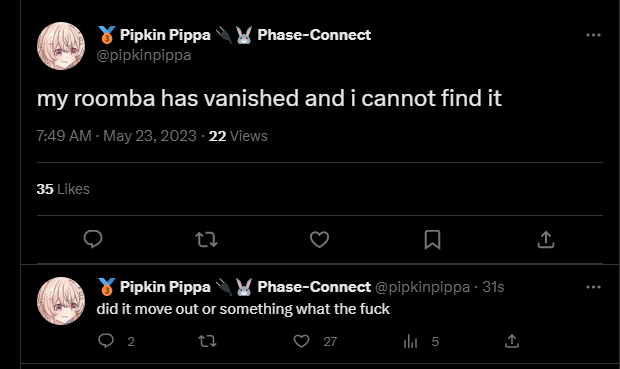Open the more options menu on main tweet

tap(593, 35)
